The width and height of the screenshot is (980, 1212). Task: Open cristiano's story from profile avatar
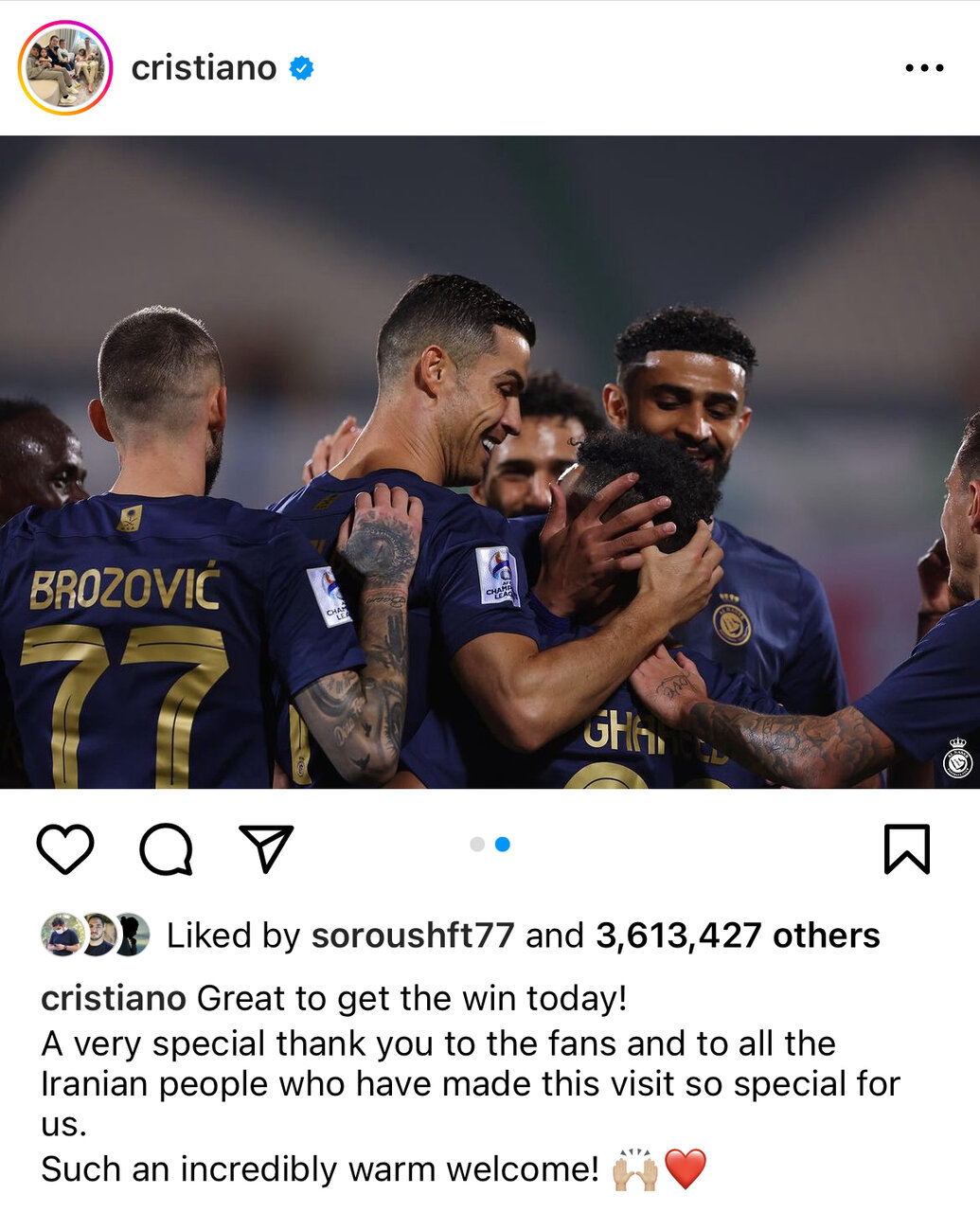(64, 68)
